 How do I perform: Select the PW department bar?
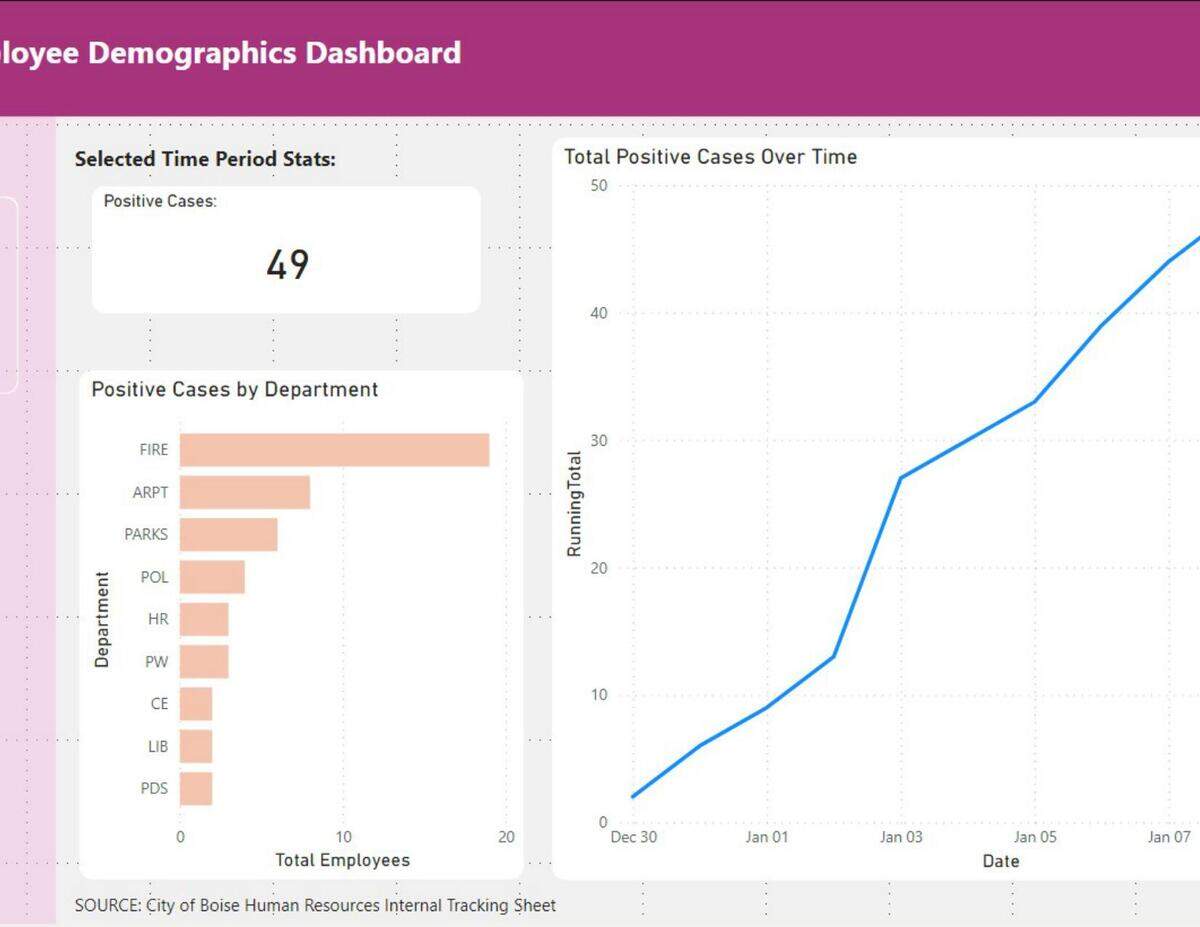pyautogui.click(x=204, y=662)
